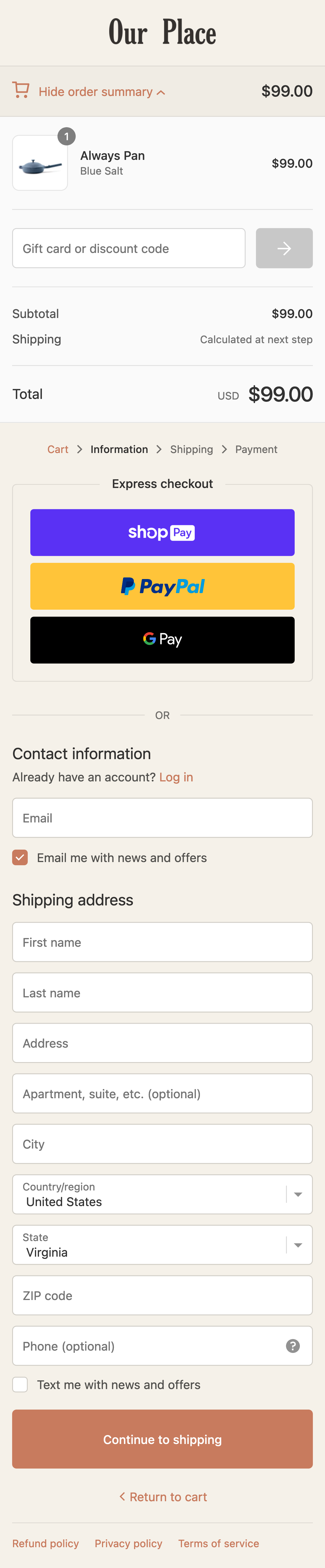The width and height of the screenshot is (325, 1568).
Task: Click the Our Place logo
Action: [x=162, y=32]
